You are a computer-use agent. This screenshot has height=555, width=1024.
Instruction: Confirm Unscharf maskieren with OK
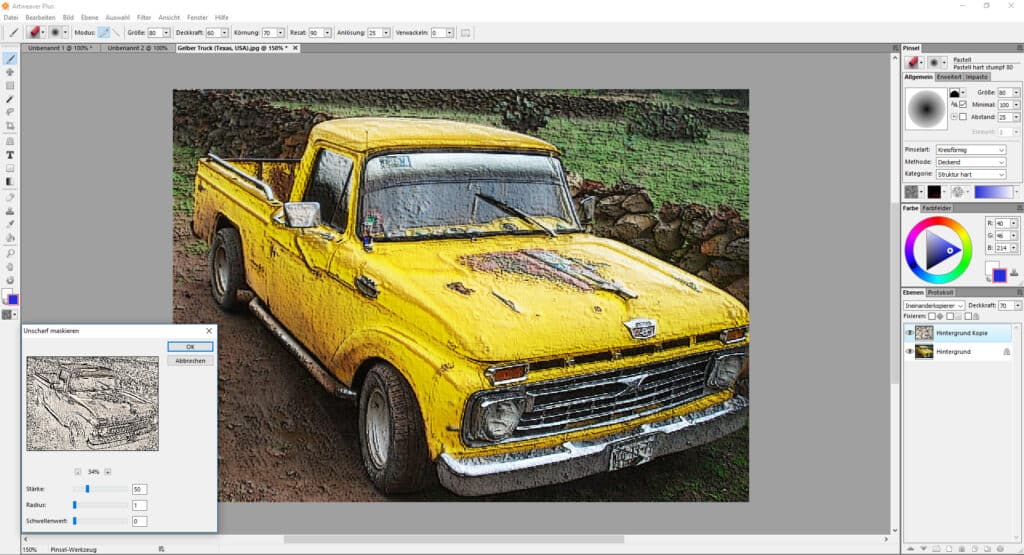point(190,347)
